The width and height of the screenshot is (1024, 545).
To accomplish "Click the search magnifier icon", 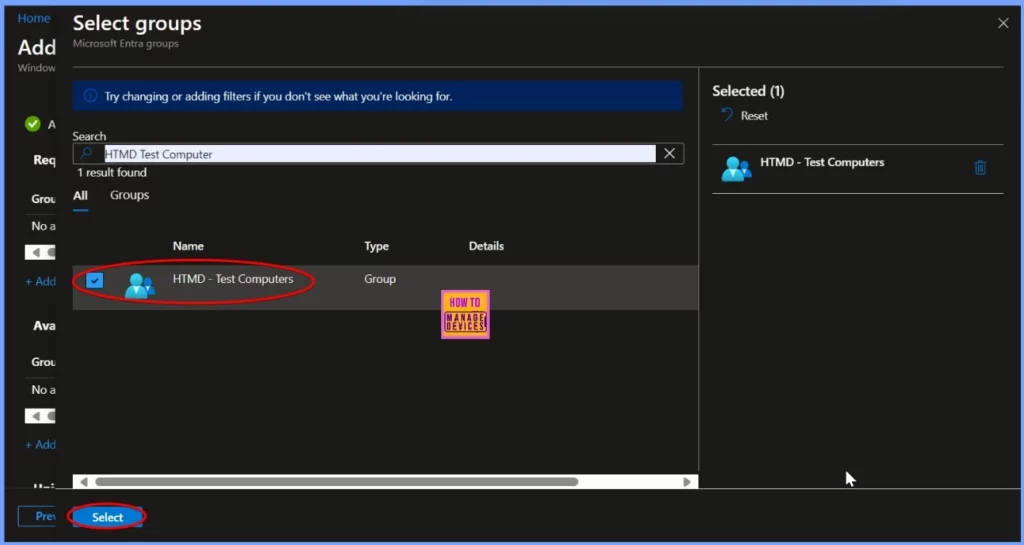I will tap(86, 153).
